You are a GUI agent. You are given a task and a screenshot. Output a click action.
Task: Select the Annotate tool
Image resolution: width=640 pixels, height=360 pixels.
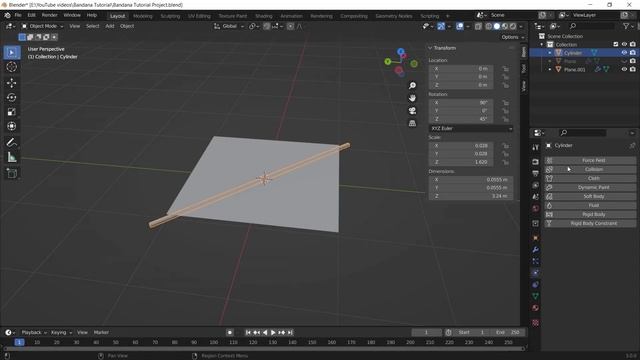pyautogui.click(x=11, y=142)
